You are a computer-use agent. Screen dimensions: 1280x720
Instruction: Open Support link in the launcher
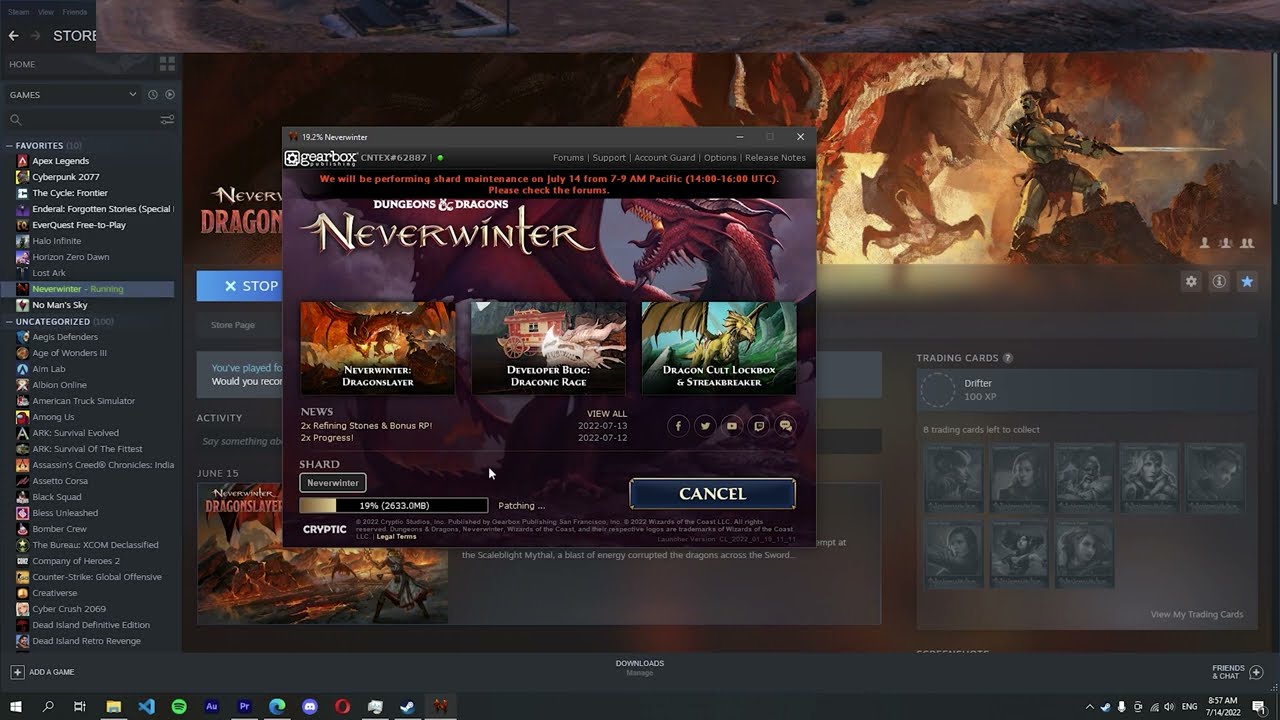pyautogui.click(x=609, y=158)
